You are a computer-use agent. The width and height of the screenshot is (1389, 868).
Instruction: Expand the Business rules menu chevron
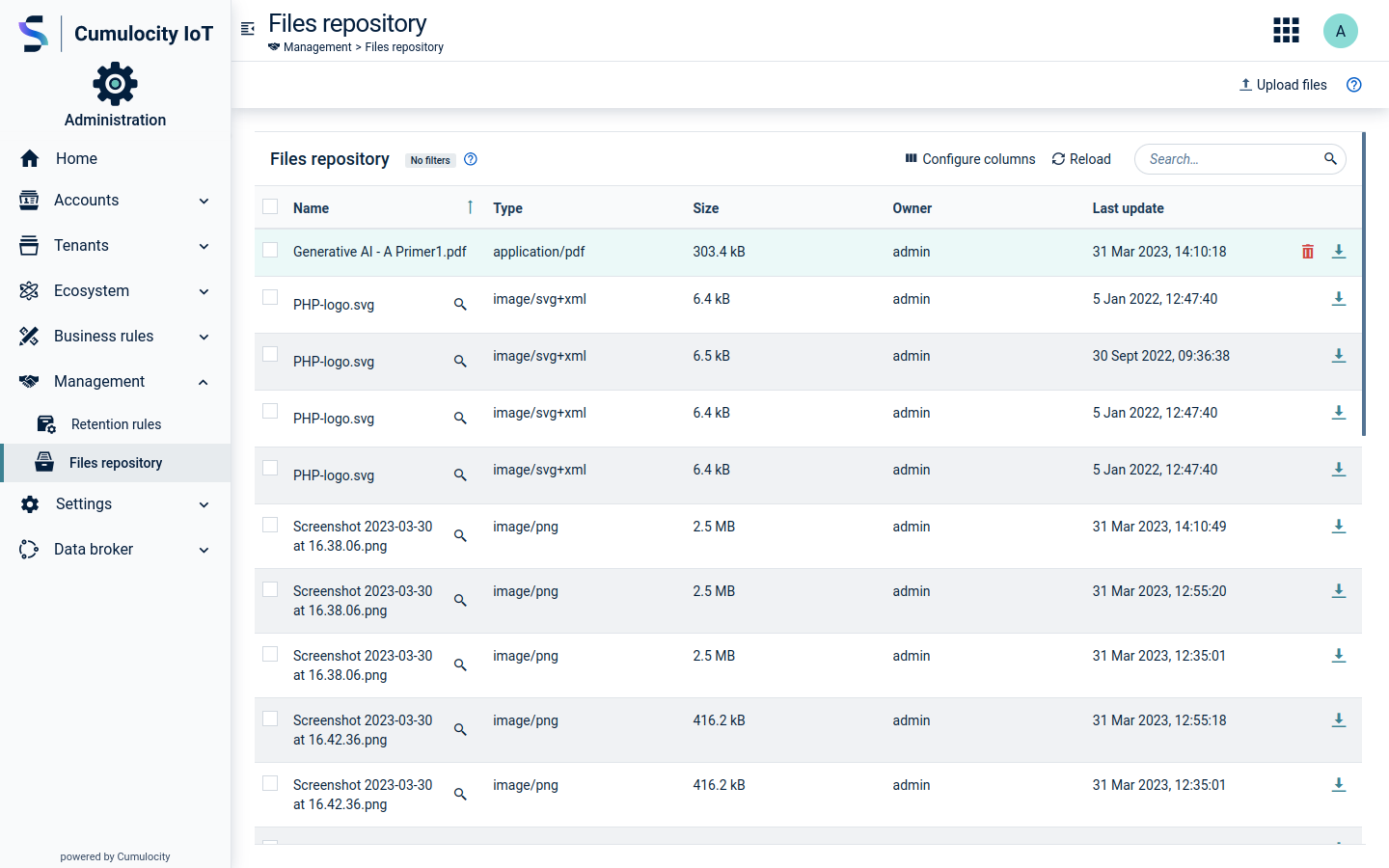tap(204, 337)
